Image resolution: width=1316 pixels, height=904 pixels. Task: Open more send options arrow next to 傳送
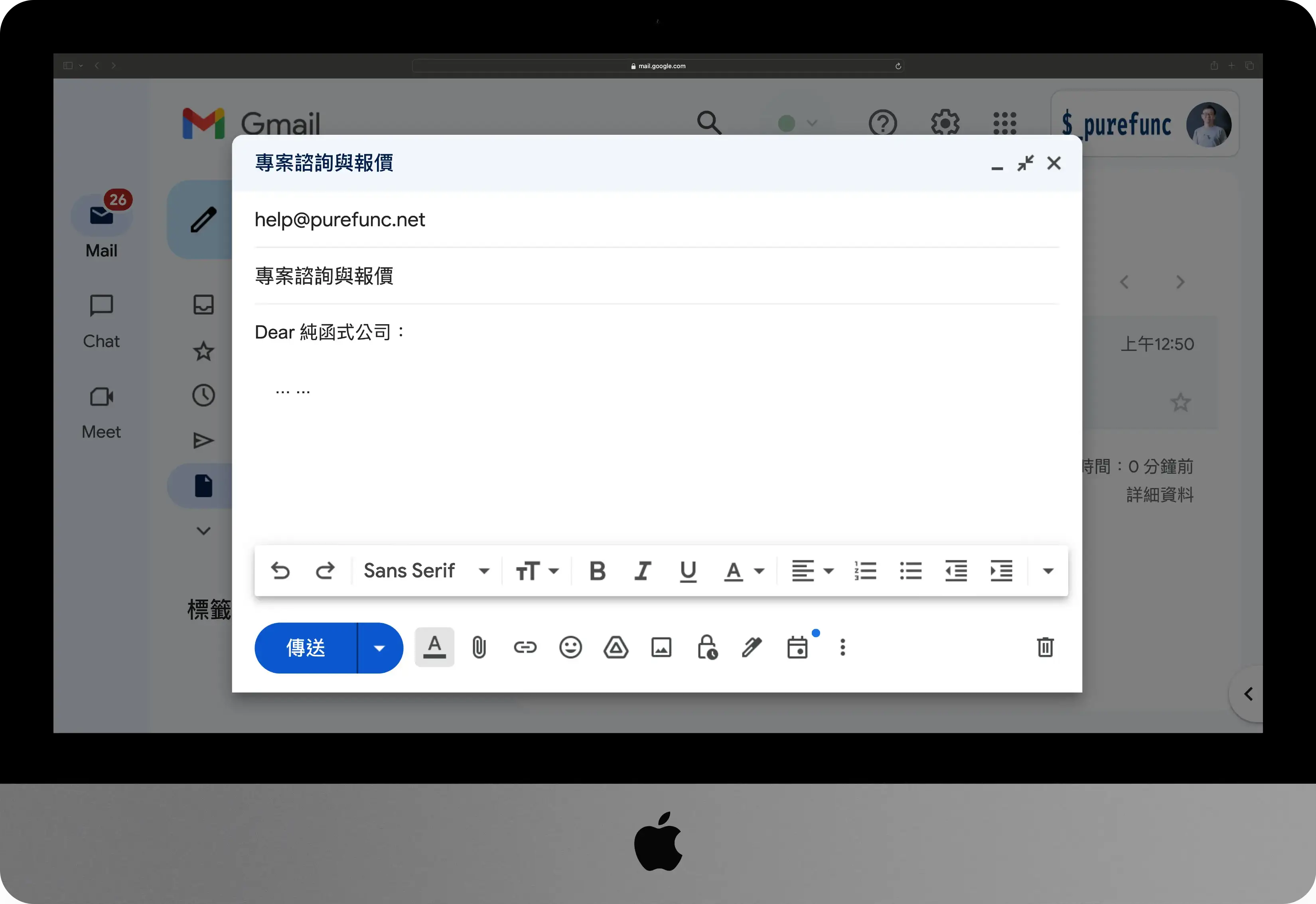click(379, 648)
